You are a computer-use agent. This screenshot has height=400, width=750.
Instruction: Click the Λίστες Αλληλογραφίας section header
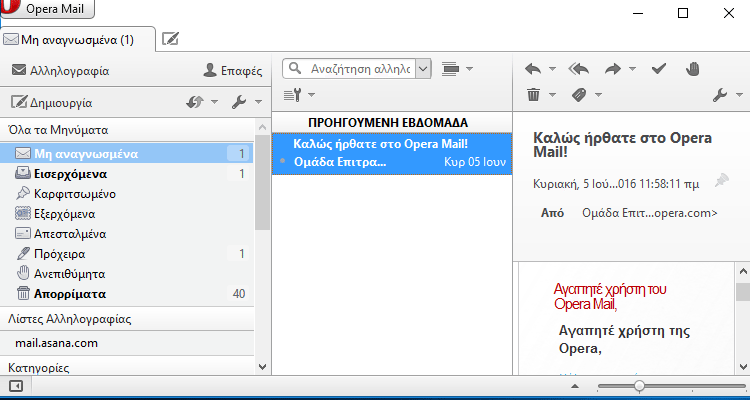pyautogui.click(x=127, y=319)
